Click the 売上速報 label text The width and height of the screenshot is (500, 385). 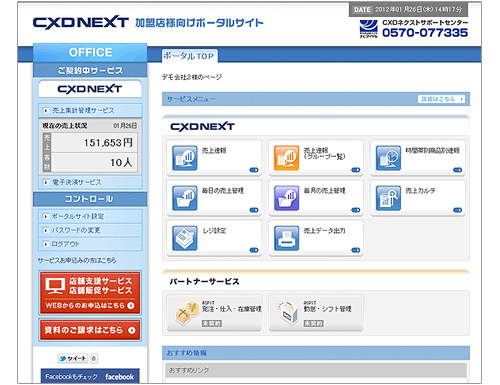coord(214,150)
